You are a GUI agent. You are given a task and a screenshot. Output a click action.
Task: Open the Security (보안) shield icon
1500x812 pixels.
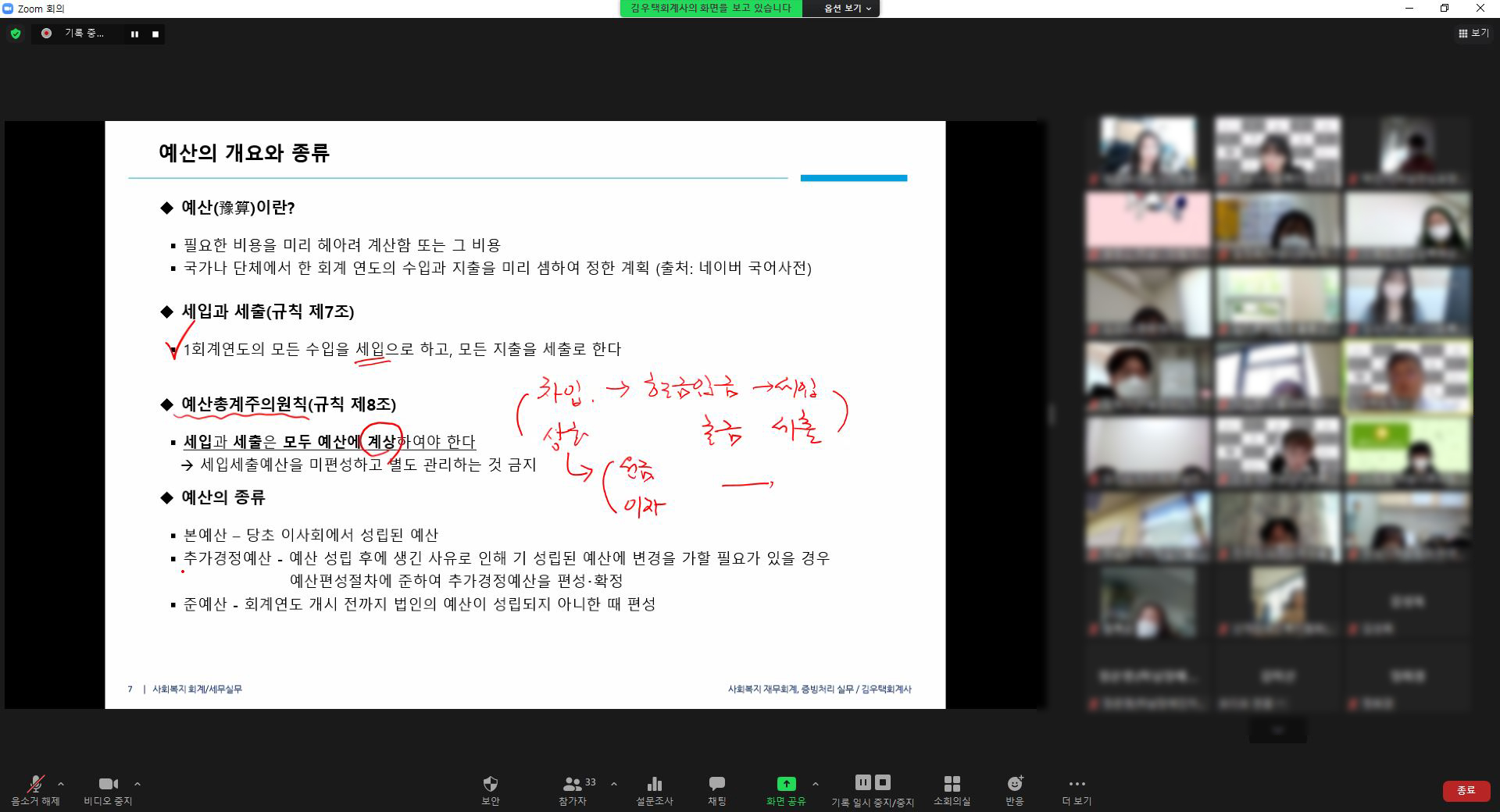tap(491, 784)
